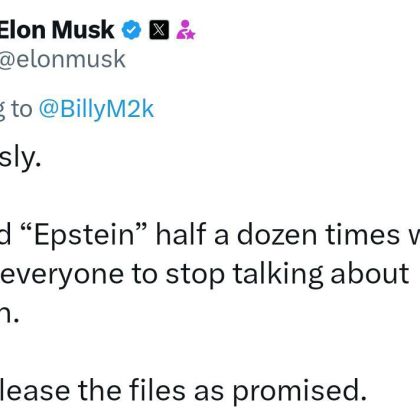This screenshot has width=420, height=420.
Task: Open the @BillyM2k mention link
Action: (96, 109)
